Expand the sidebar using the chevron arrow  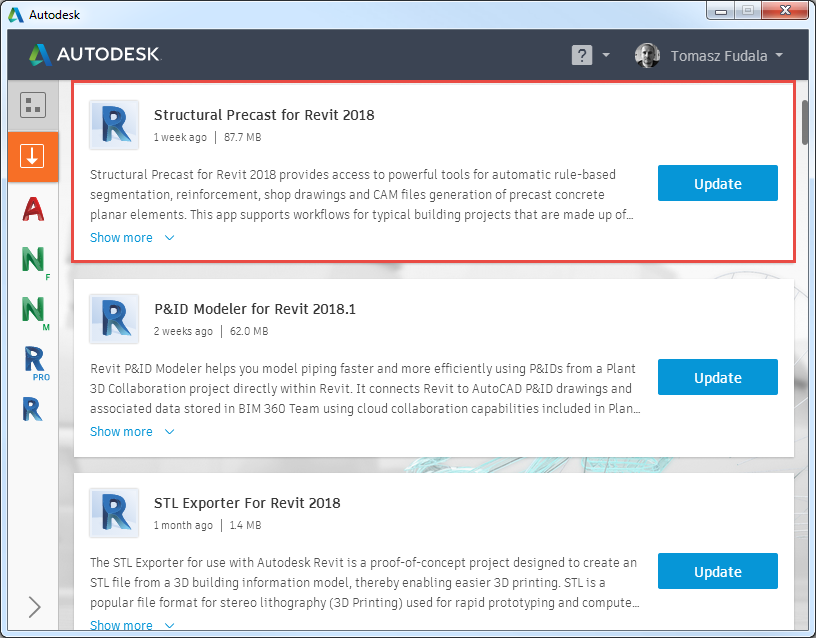[34, 607]
